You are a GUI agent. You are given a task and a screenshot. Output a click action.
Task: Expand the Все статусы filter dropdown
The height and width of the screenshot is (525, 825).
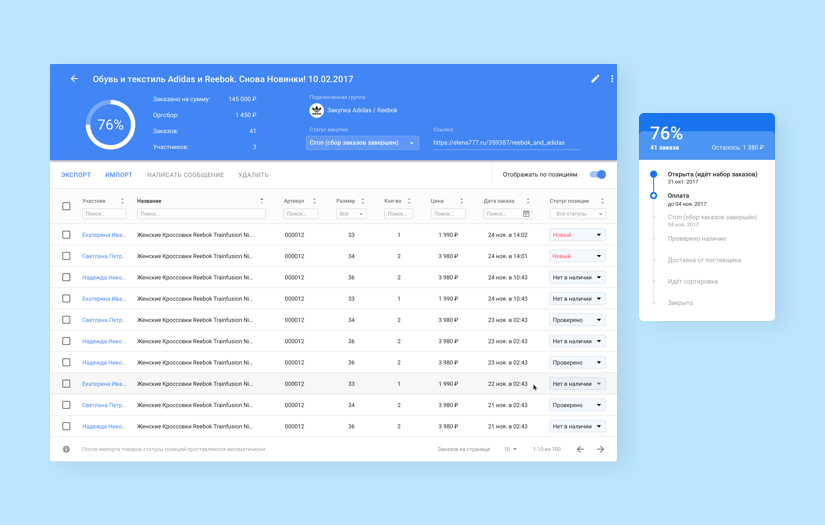[577, 214]
